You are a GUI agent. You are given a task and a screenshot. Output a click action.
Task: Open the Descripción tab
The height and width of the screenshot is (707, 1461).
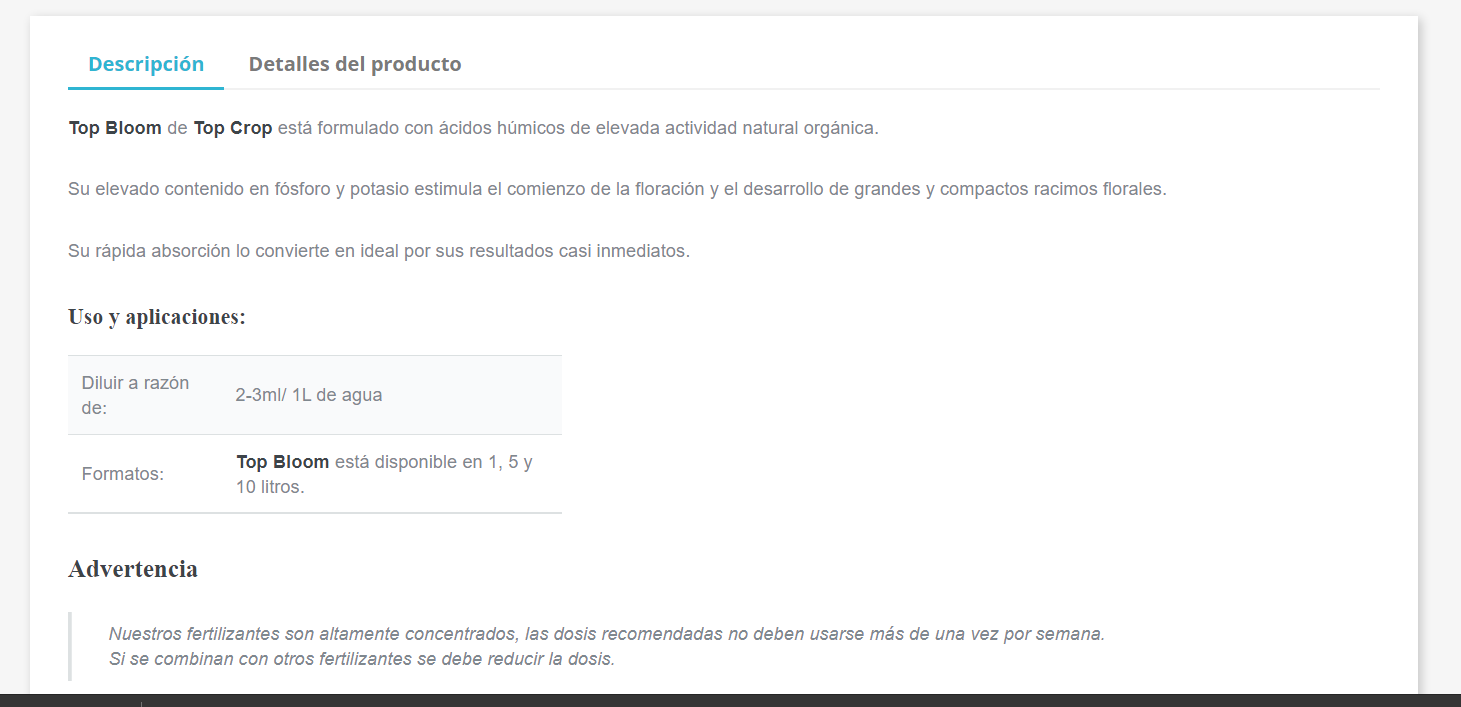pyautogui.click(x=146, y=64)
